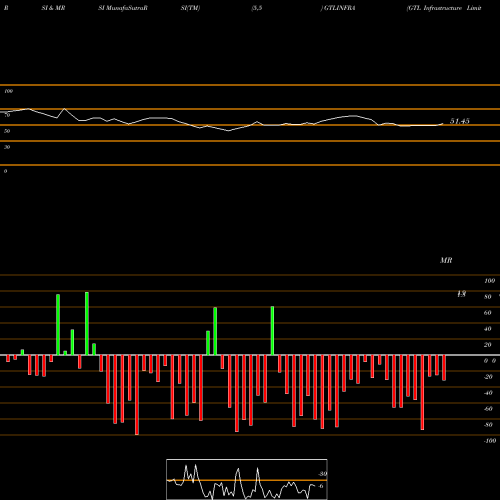500x500 pixels.
Task: Click the 51.45 RSI value label
Action: [x=460, y=121]
